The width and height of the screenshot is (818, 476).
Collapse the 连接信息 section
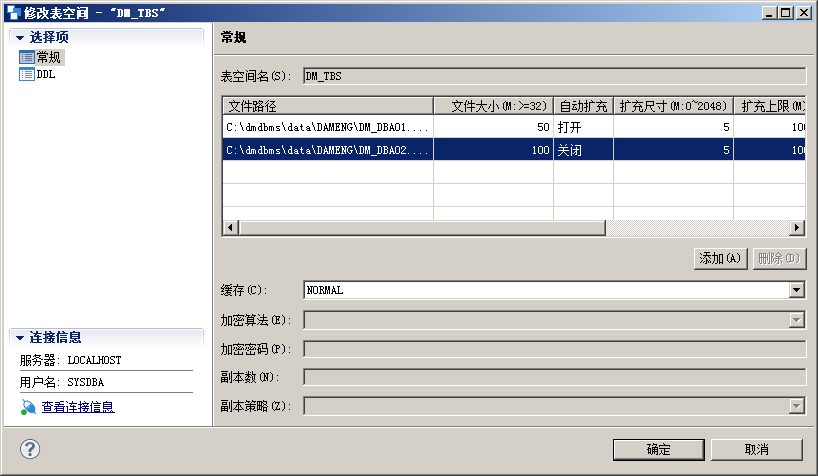[20, 338]
